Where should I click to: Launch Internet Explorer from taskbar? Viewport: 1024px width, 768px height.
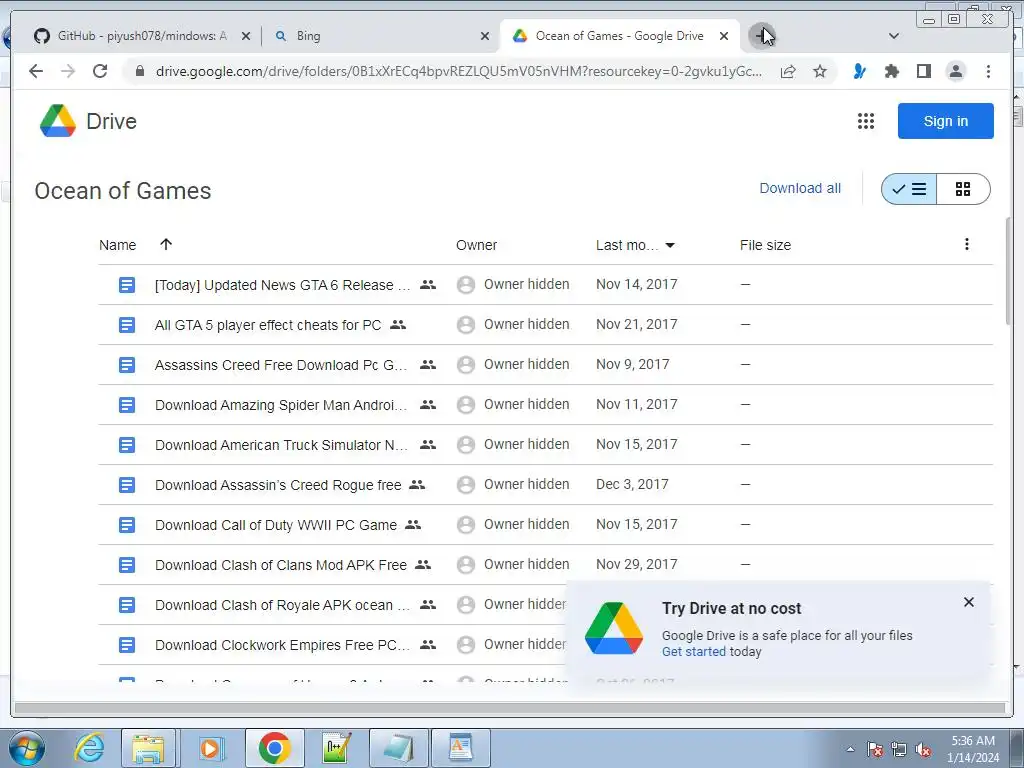point(89,748)
